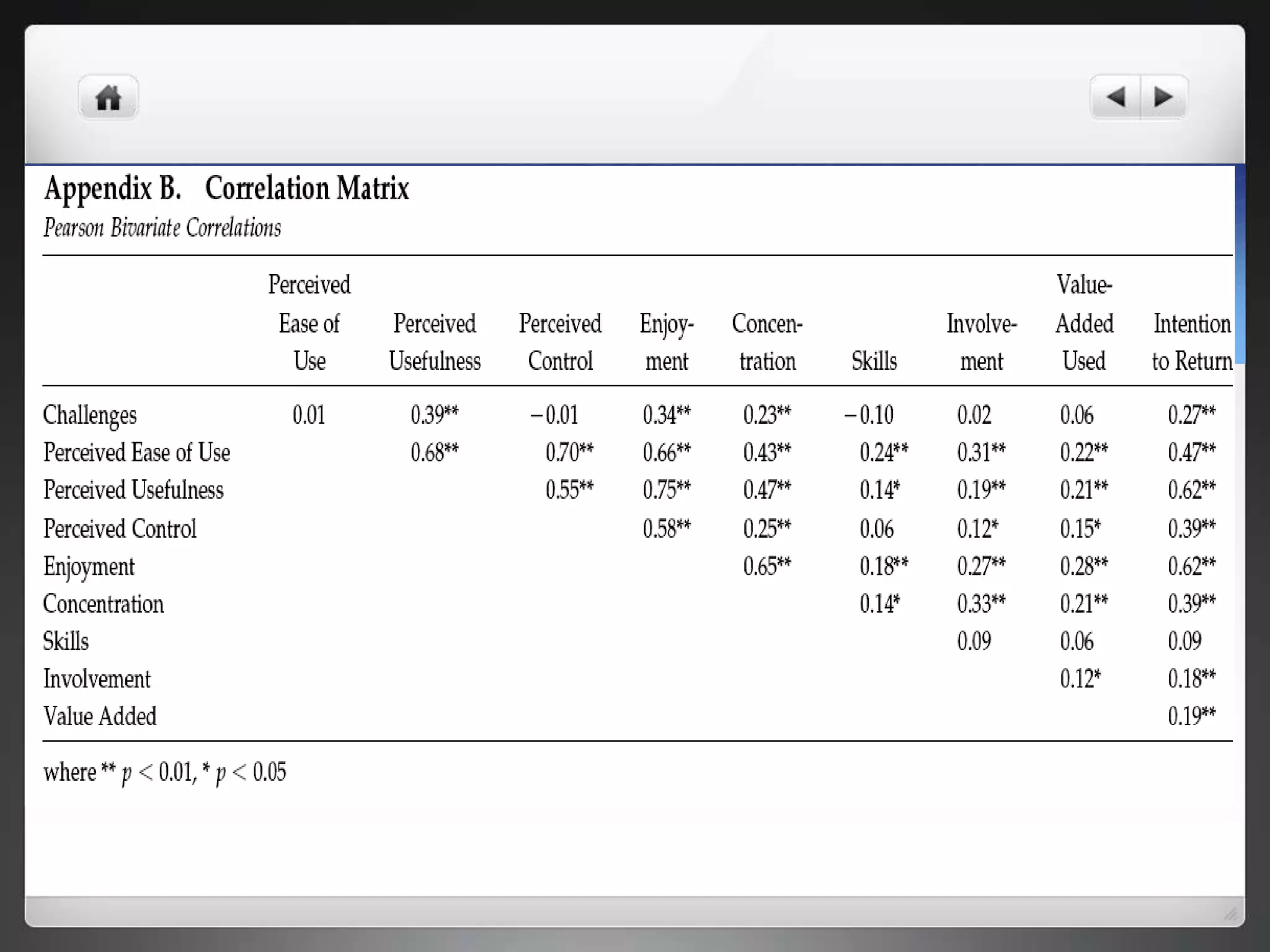Click the 'Pearson Bivariate Correlations' subtitle
The width and height of the screenshot is (1270, 952).
pos(162,228)
